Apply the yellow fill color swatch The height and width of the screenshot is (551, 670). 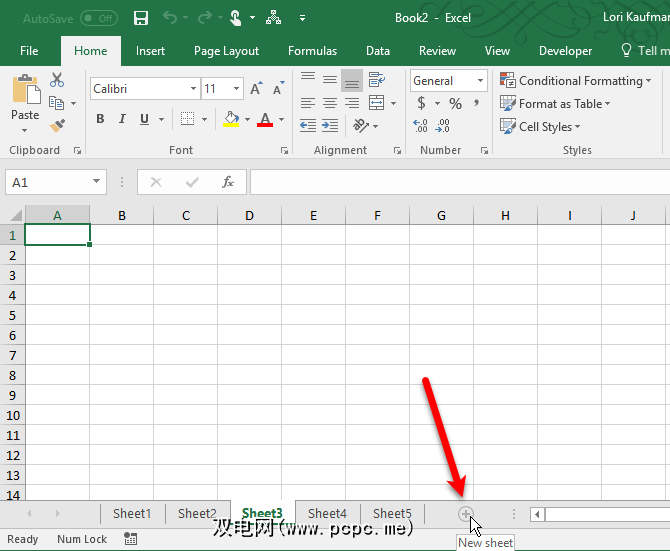(x=231, y=119)
